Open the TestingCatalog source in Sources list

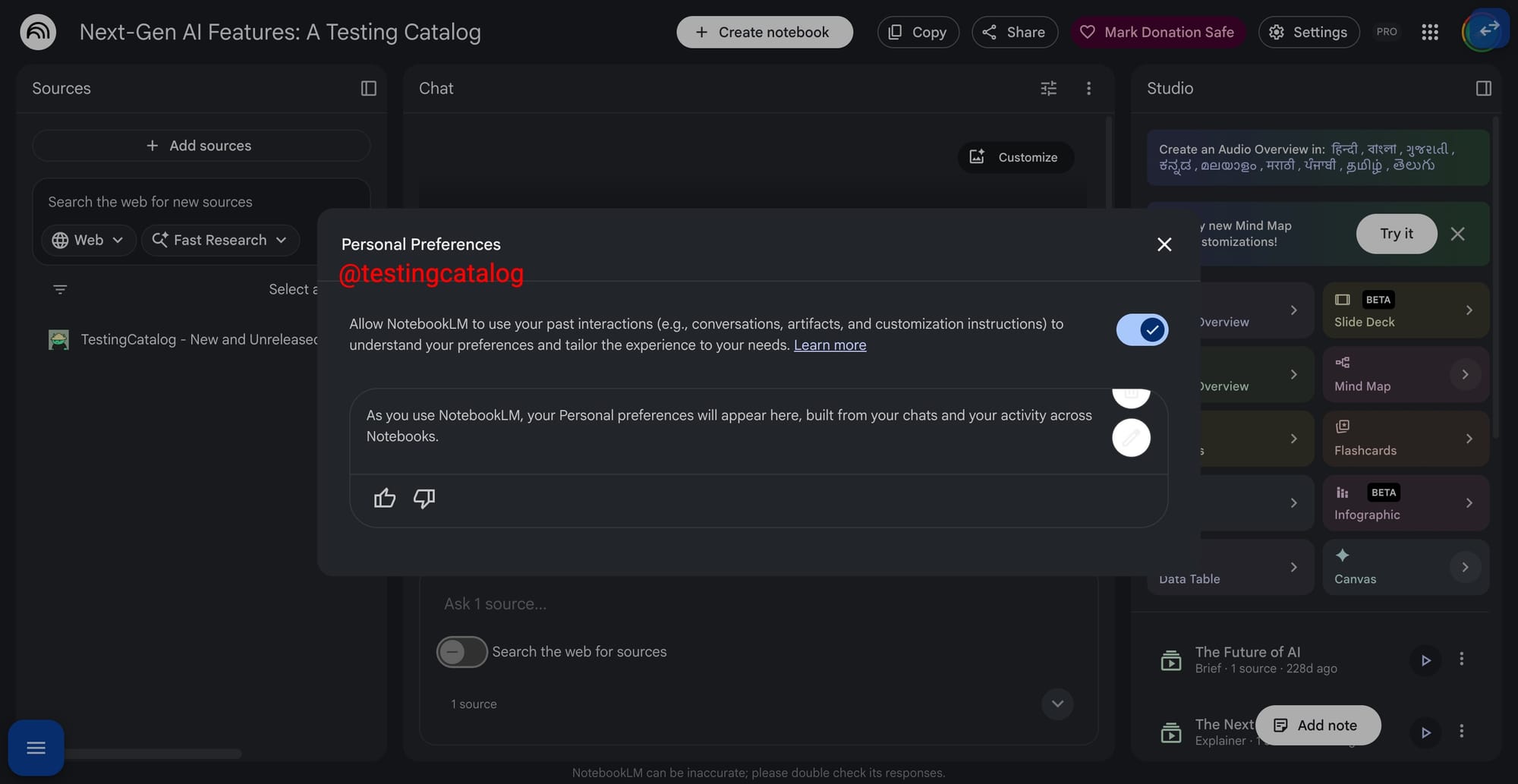[x=182, y=339]
